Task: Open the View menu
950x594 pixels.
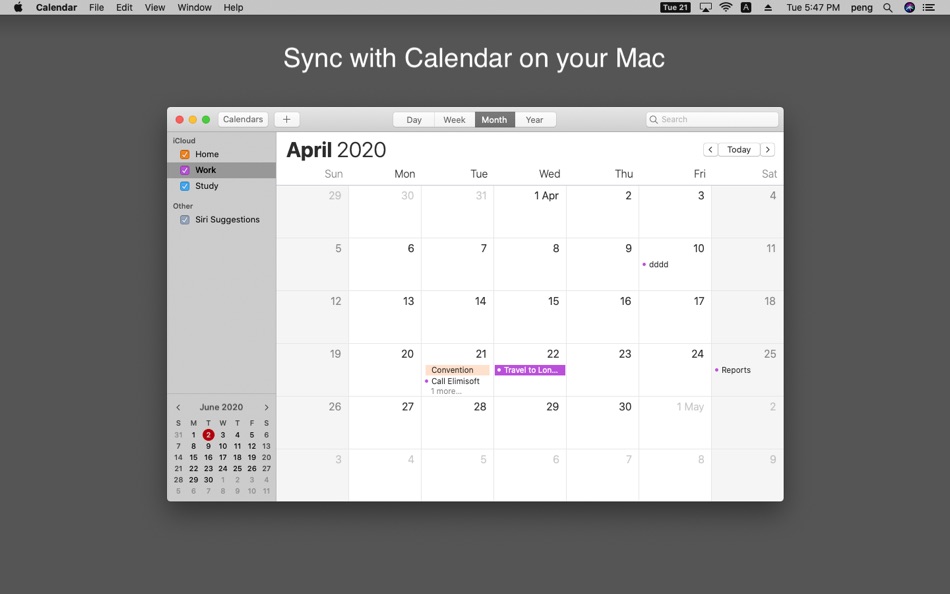Action: [154, 7]
